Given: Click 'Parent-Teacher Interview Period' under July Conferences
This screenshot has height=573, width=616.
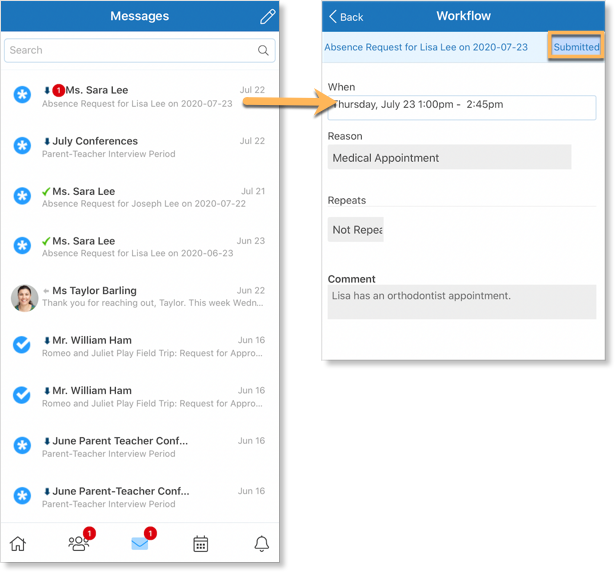Looking at the screenshot, I should pyautogui.click(x=108, y=154).
